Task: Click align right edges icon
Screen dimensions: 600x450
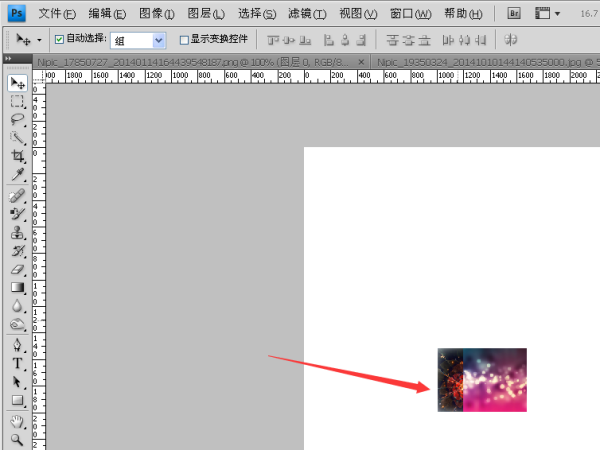Action: pos(361,40)
